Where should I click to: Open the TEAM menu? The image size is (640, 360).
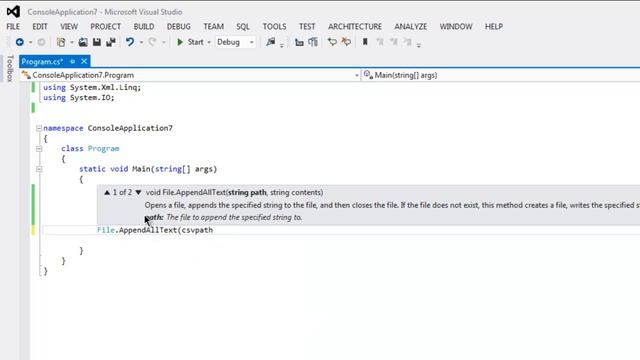[213, 27]
